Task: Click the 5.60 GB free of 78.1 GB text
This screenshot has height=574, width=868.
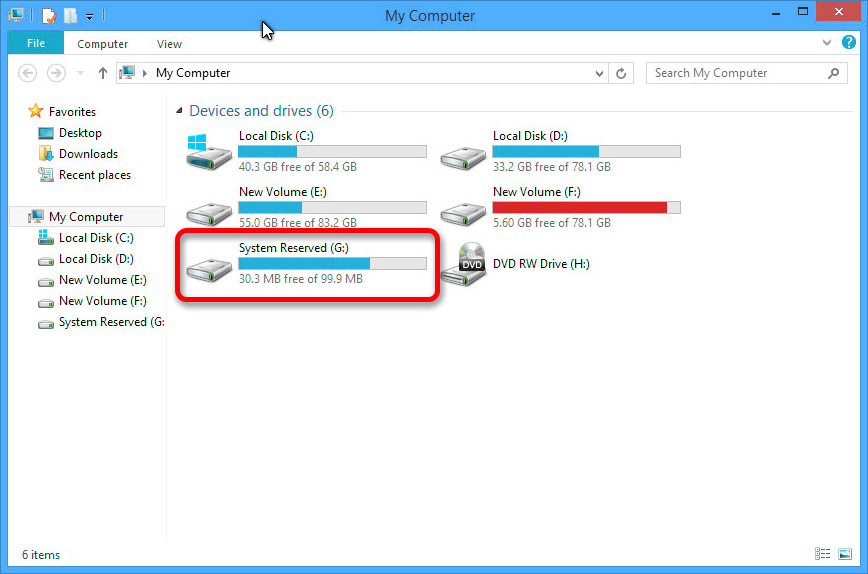Action: tap(551, 223)
